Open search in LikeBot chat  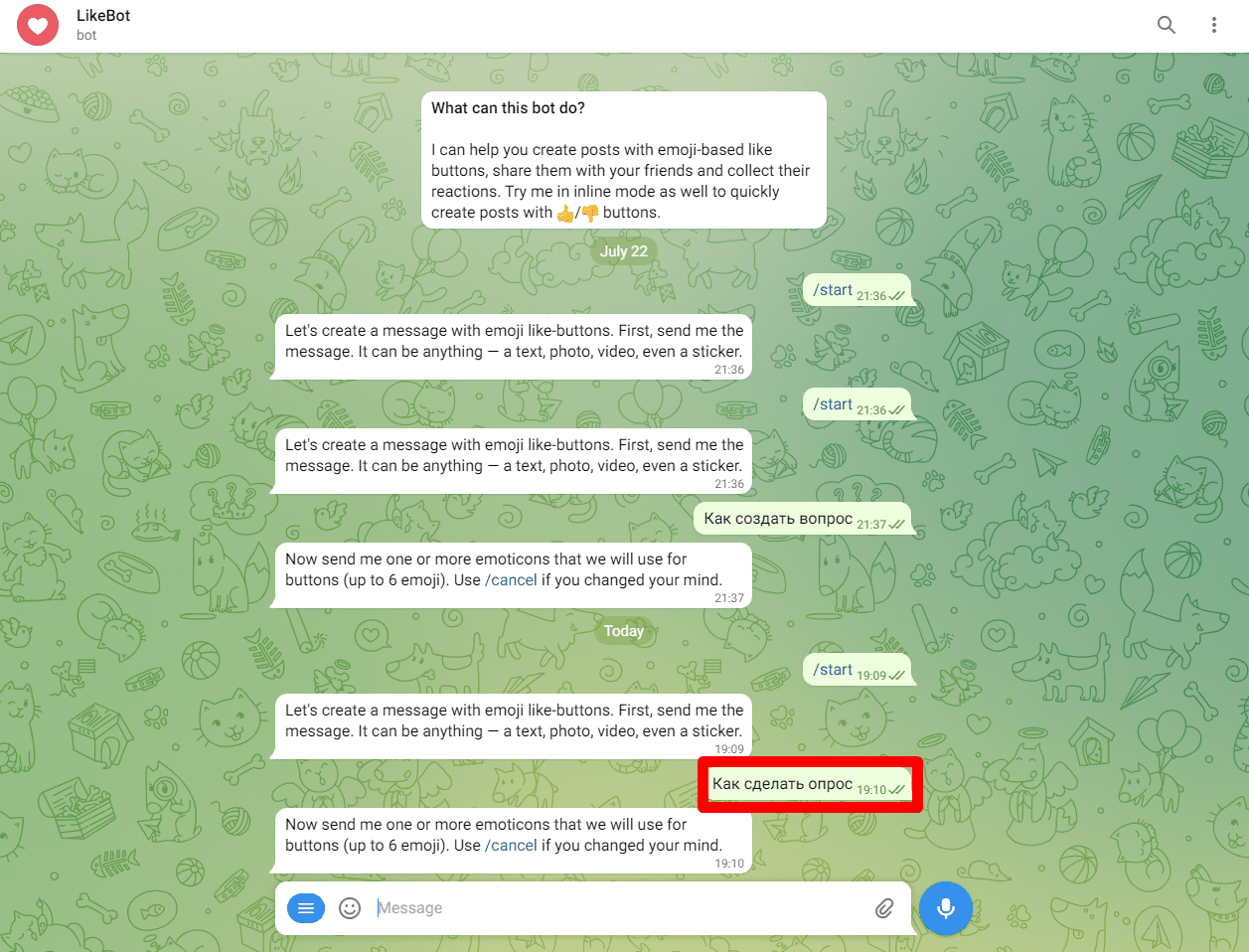pyautogui.click(x=1167, y=25)
